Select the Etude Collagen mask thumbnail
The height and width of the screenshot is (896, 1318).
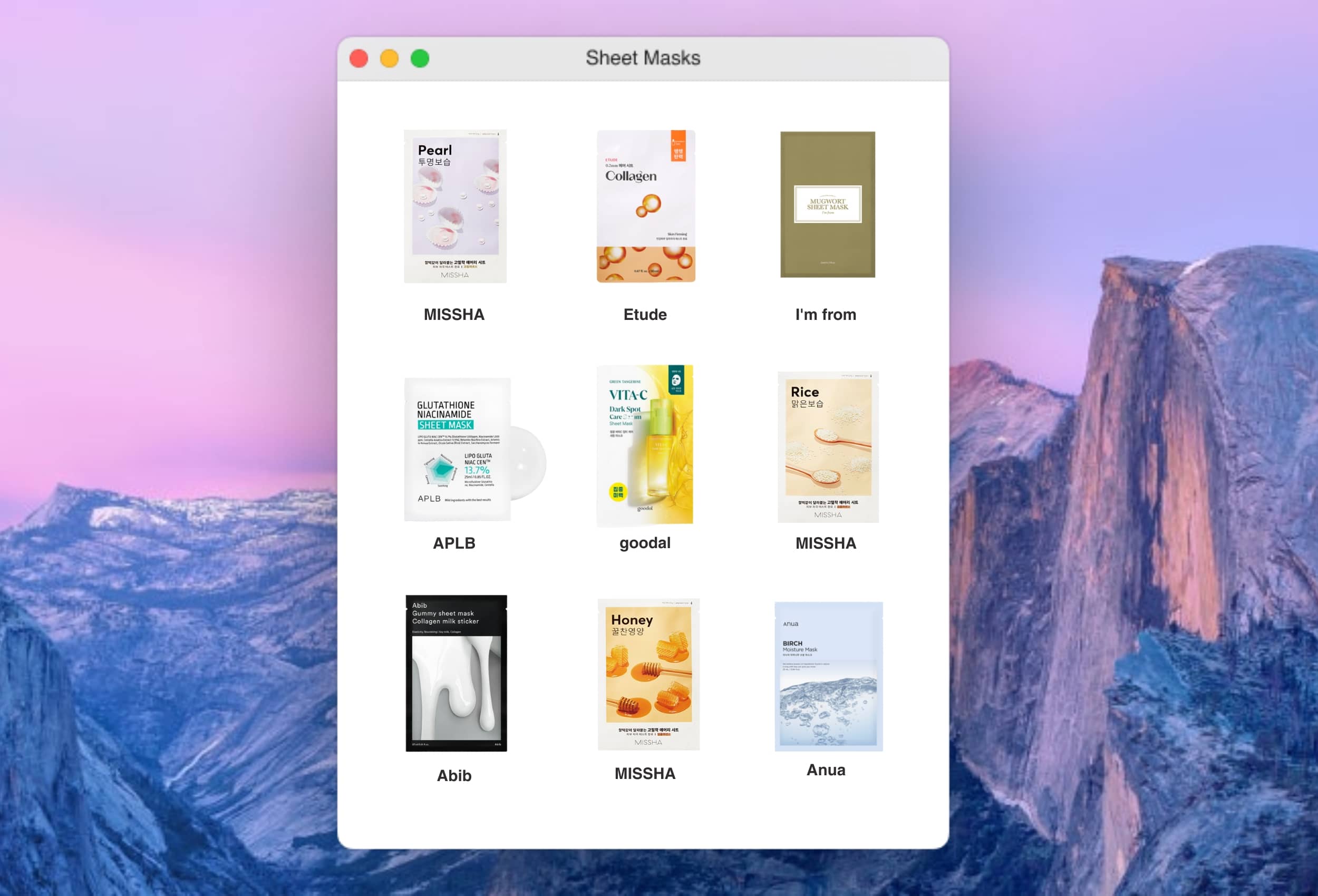[645, 206]
